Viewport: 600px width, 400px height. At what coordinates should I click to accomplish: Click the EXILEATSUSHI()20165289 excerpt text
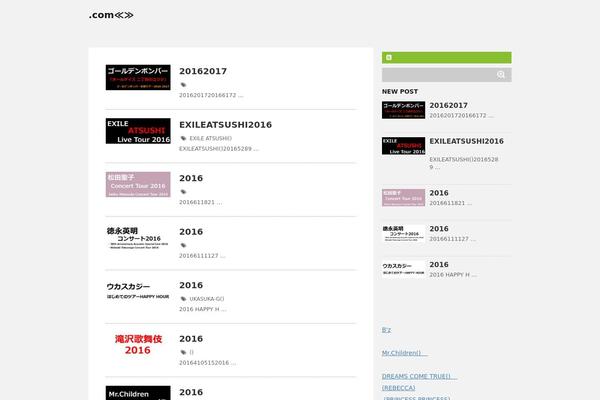click(x=219, y=149)
